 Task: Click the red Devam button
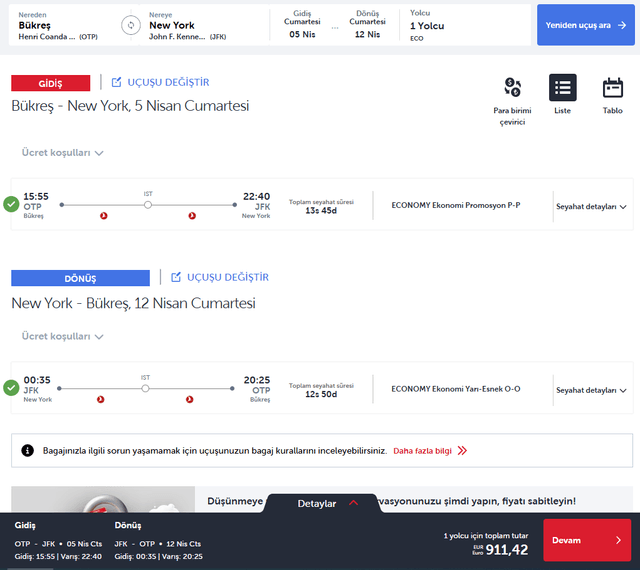tap(587, 540)
